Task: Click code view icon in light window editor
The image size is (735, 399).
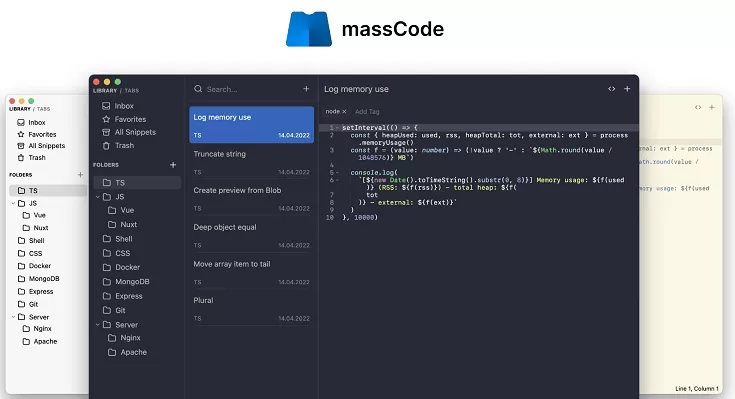Action: 698,107
